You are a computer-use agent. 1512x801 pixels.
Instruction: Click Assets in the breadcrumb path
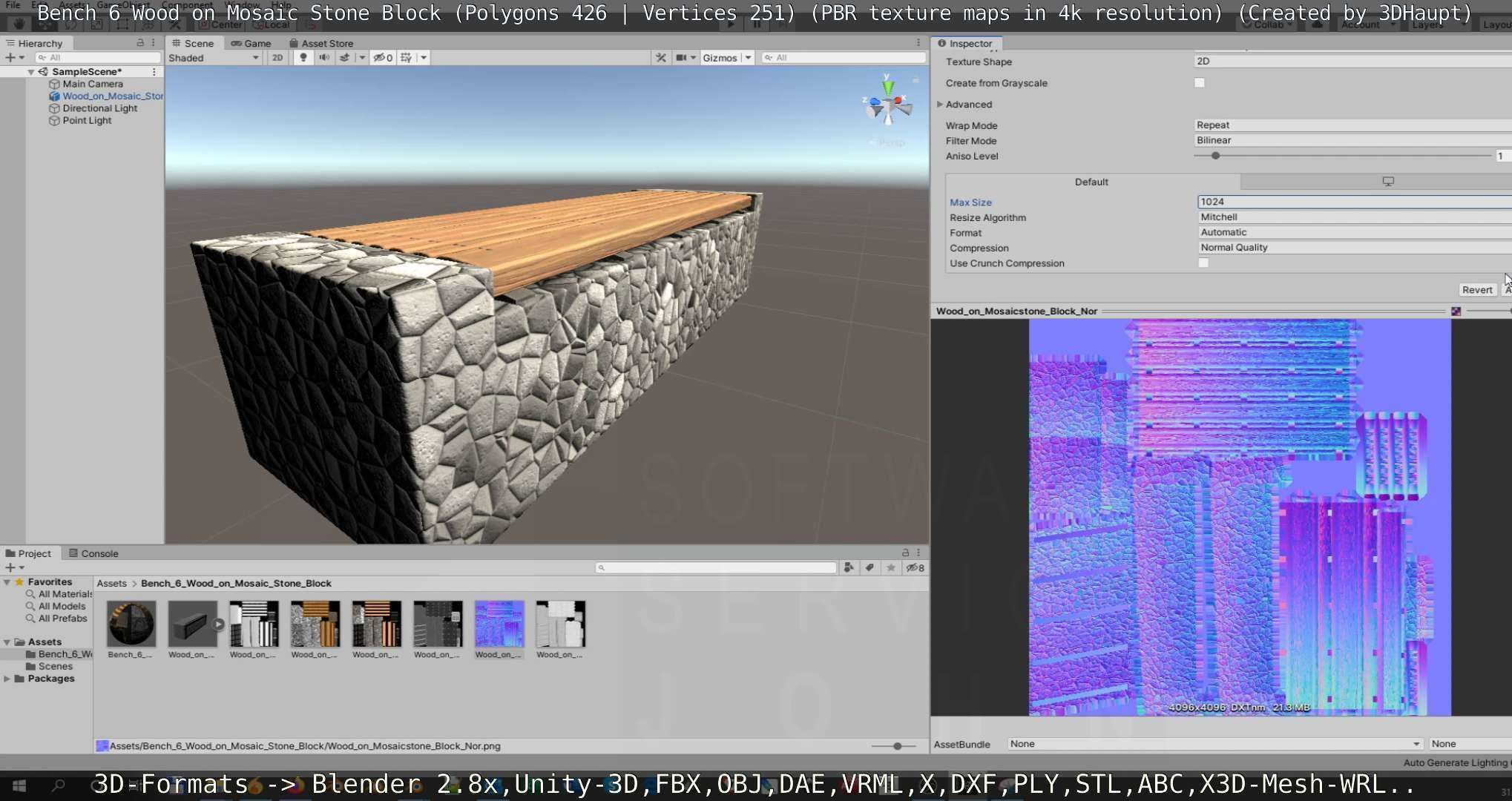tap(112, 584)
